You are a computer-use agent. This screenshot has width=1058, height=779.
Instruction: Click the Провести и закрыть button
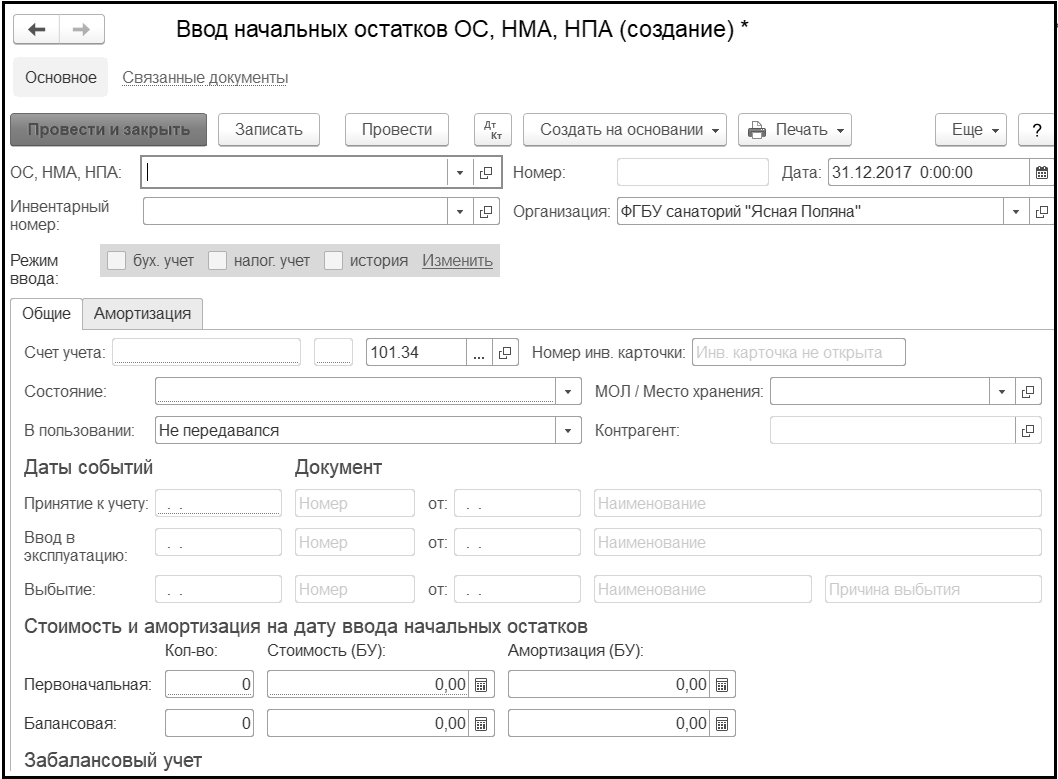point(108,129)
